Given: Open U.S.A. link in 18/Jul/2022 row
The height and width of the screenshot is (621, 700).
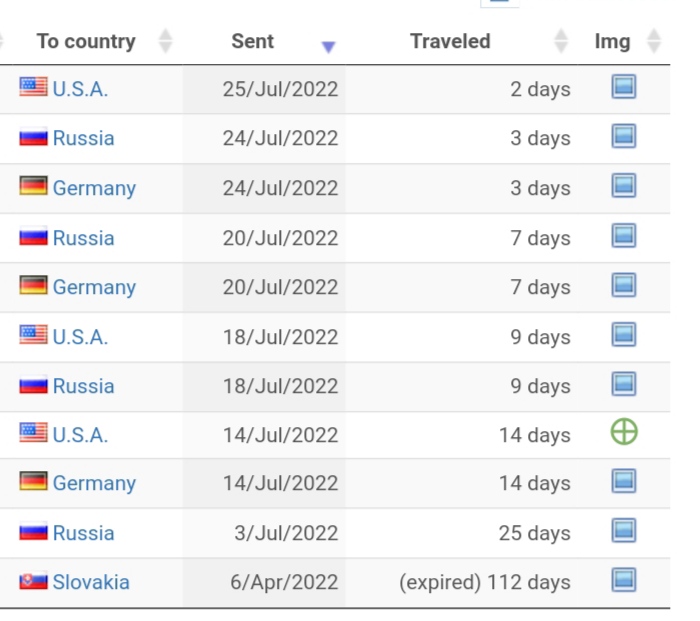Looking at the screenshot, I should click(80, 337).
